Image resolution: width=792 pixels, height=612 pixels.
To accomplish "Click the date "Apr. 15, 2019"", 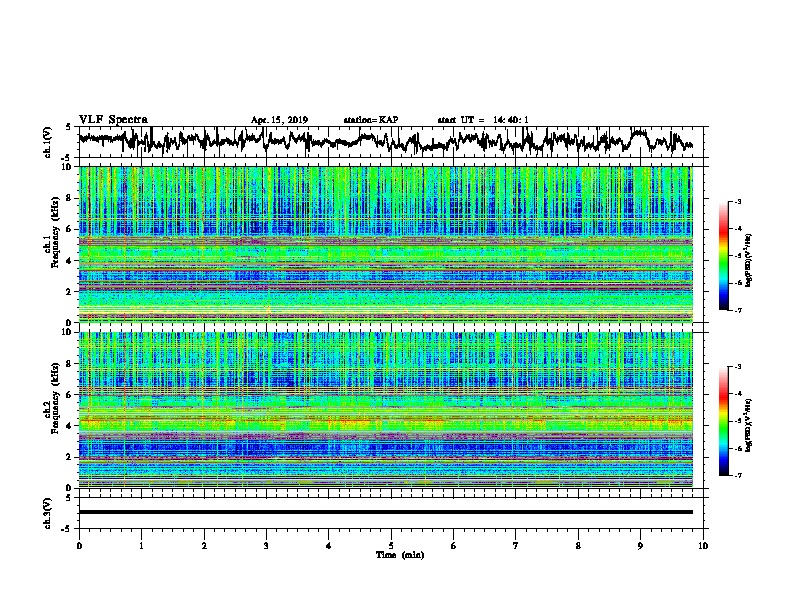I will pos(279,120).
